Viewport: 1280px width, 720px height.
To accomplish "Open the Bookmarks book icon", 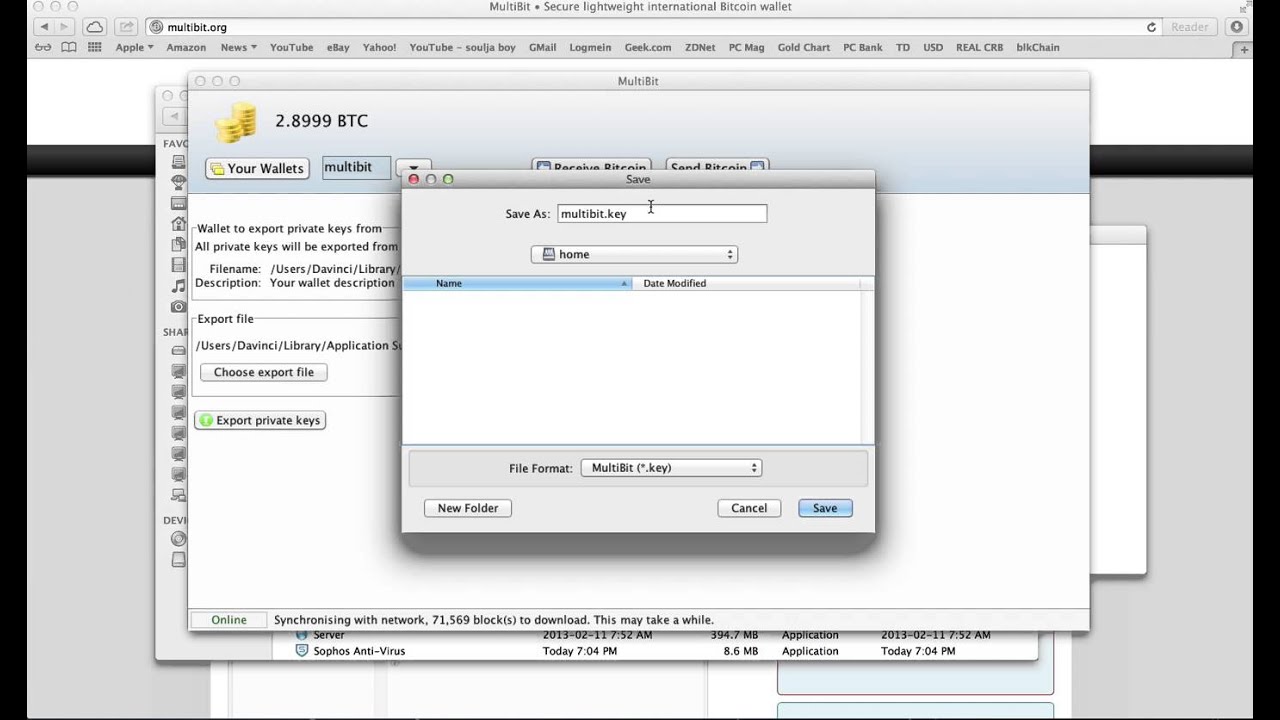I will coord(69,47).
